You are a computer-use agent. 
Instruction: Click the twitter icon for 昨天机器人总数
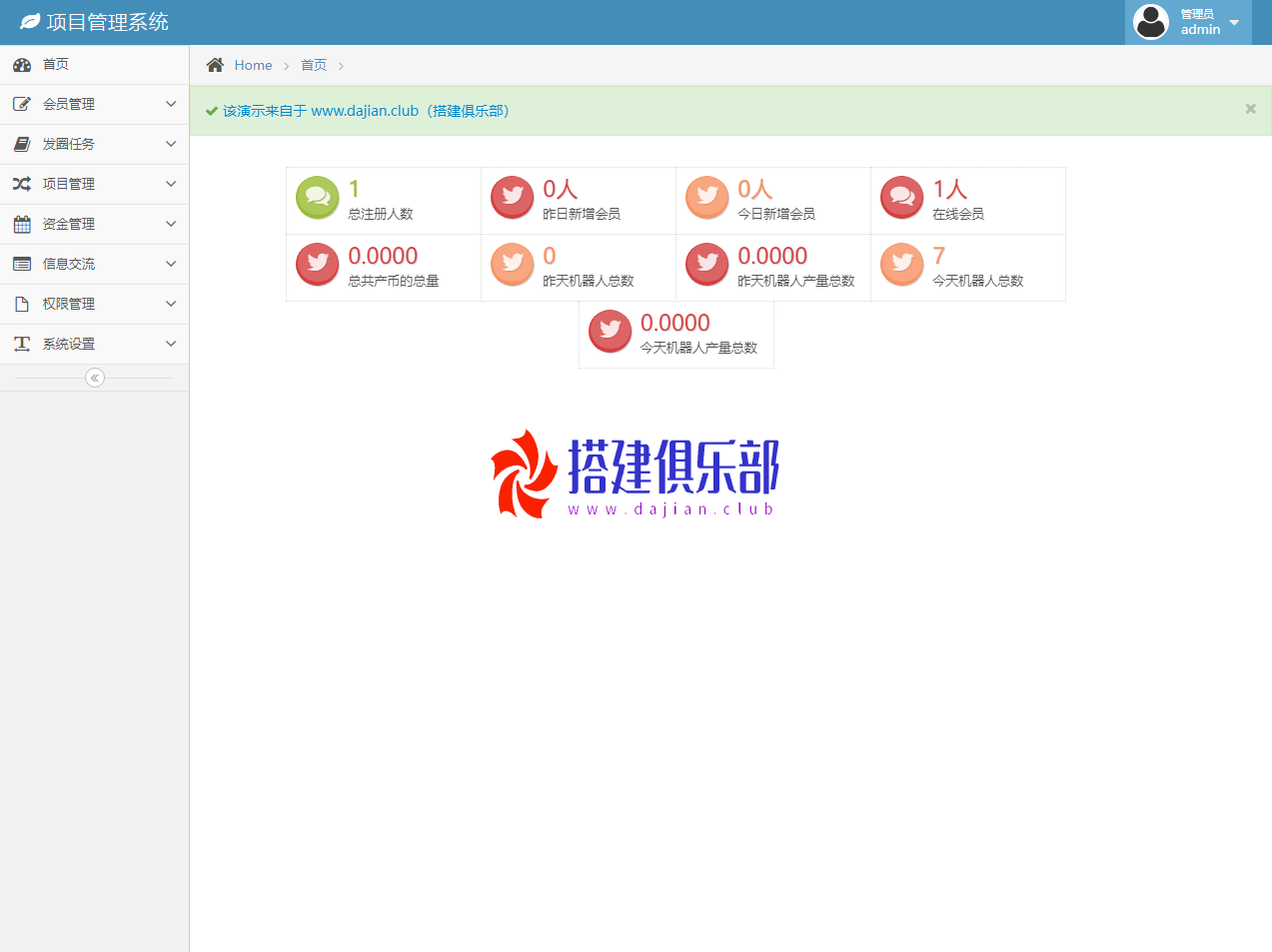point(513,265)
